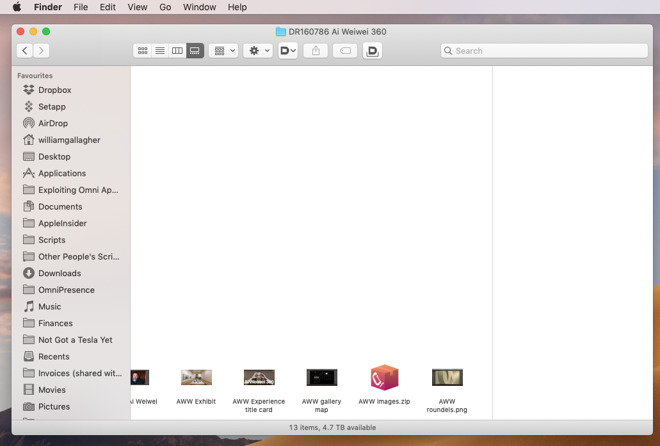Select the Ai Weiwei portrait thumbnail

[x=140, y=377]
